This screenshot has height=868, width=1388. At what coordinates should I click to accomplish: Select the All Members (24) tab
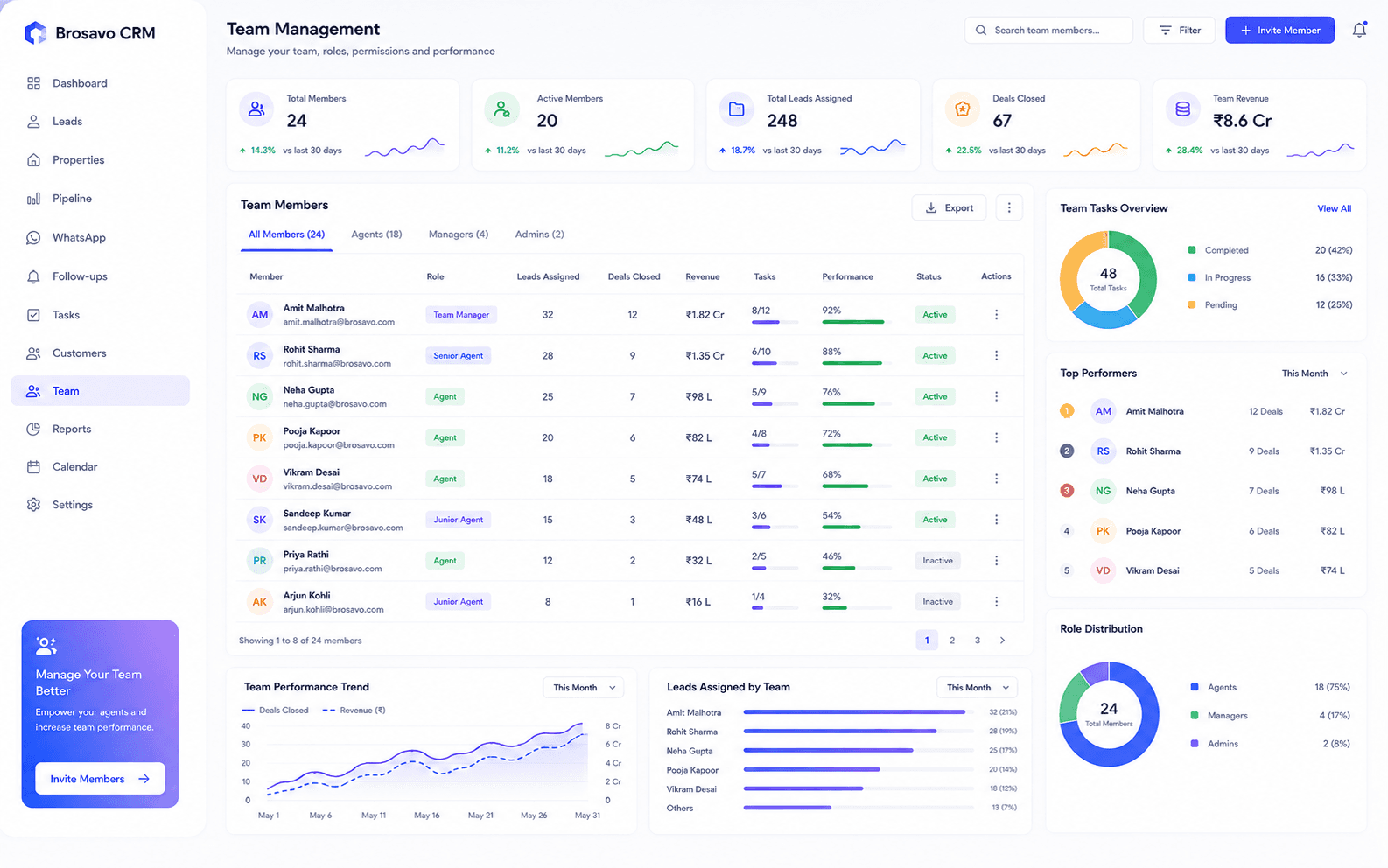point(286,234)
